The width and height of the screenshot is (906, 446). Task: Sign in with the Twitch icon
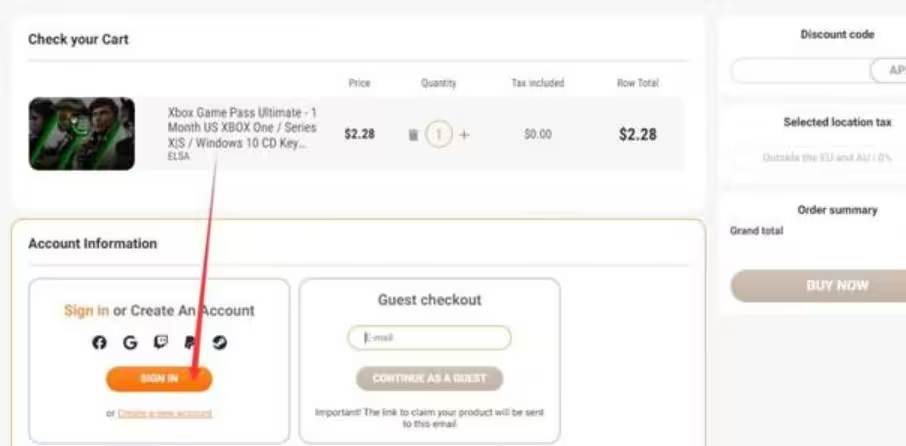pyautogui.click(x=161, y=343)
